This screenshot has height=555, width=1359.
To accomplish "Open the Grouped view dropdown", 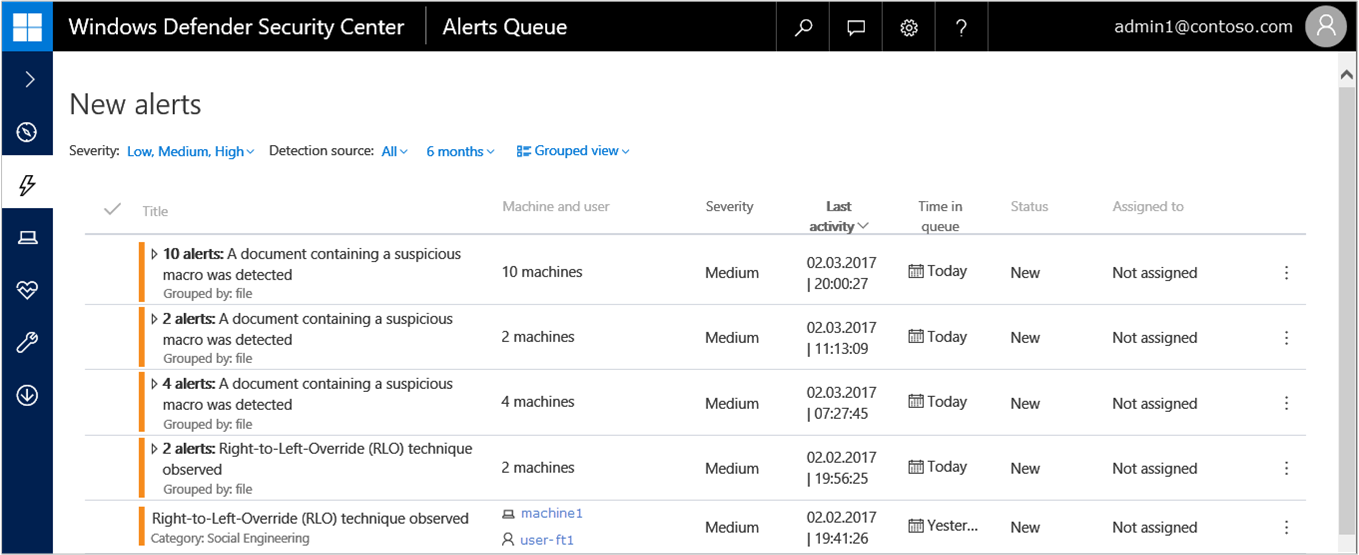I will [573, 151].
